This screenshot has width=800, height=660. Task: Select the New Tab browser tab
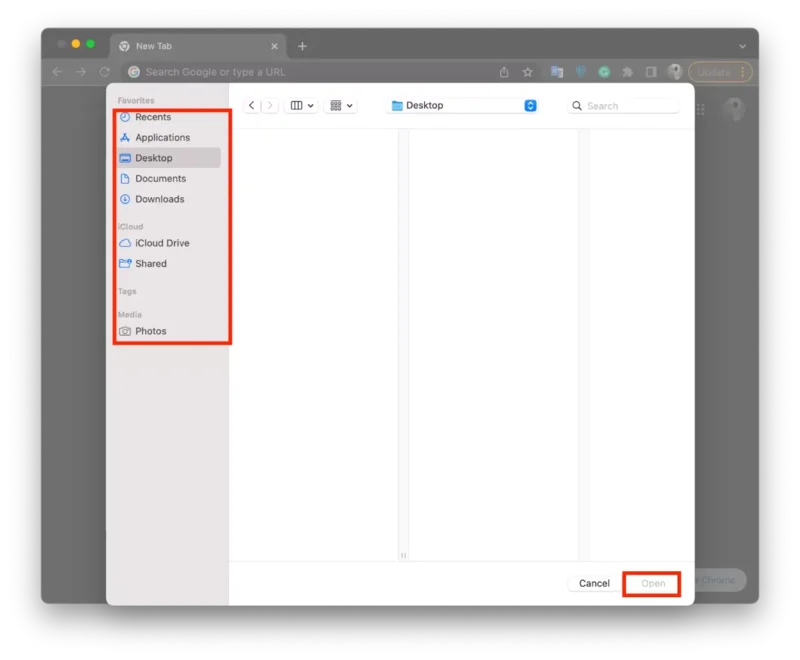(x=198, y=46)
